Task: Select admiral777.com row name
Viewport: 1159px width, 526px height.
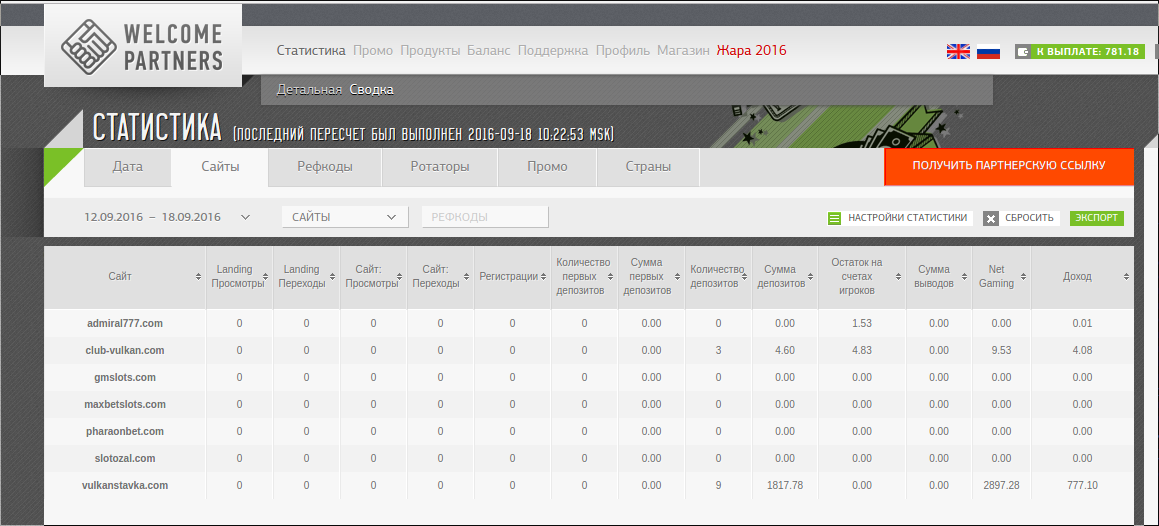Action: click(x=125, y=324)
